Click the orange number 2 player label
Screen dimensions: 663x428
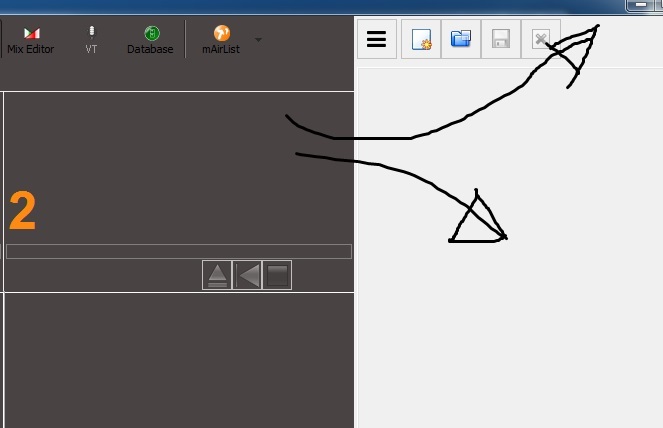22,212
